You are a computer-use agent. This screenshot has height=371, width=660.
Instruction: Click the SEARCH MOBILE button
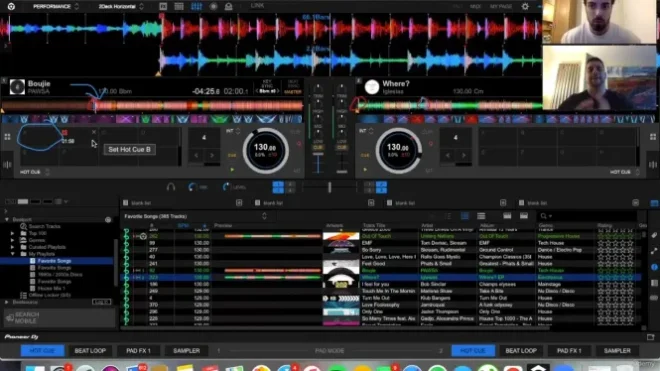pos(59,318)
